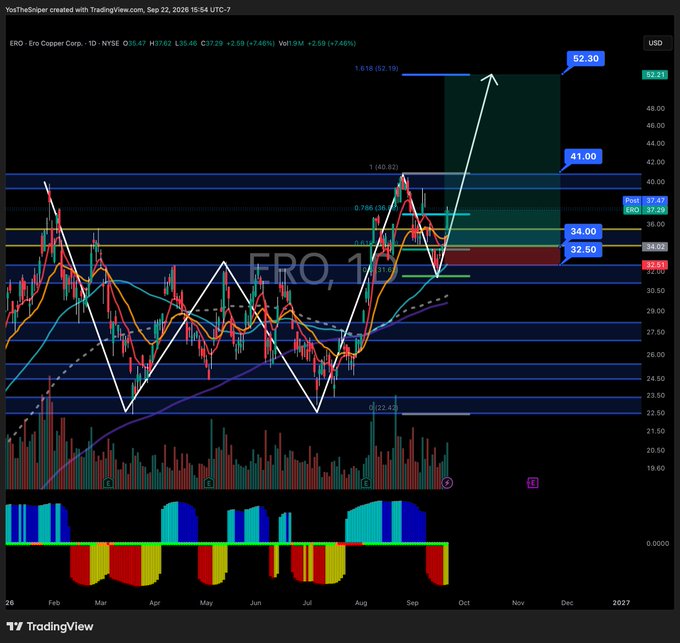Click the Aug label on time axis
Image resolution: width=680 pixels, height=643 pixels.
(361, 603)
